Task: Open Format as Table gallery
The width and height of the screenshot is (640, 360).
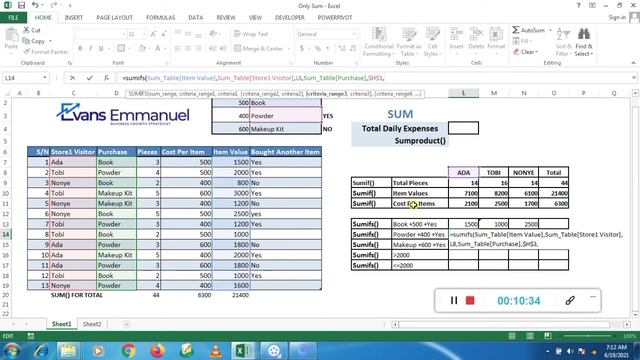Action: (409, 42)
